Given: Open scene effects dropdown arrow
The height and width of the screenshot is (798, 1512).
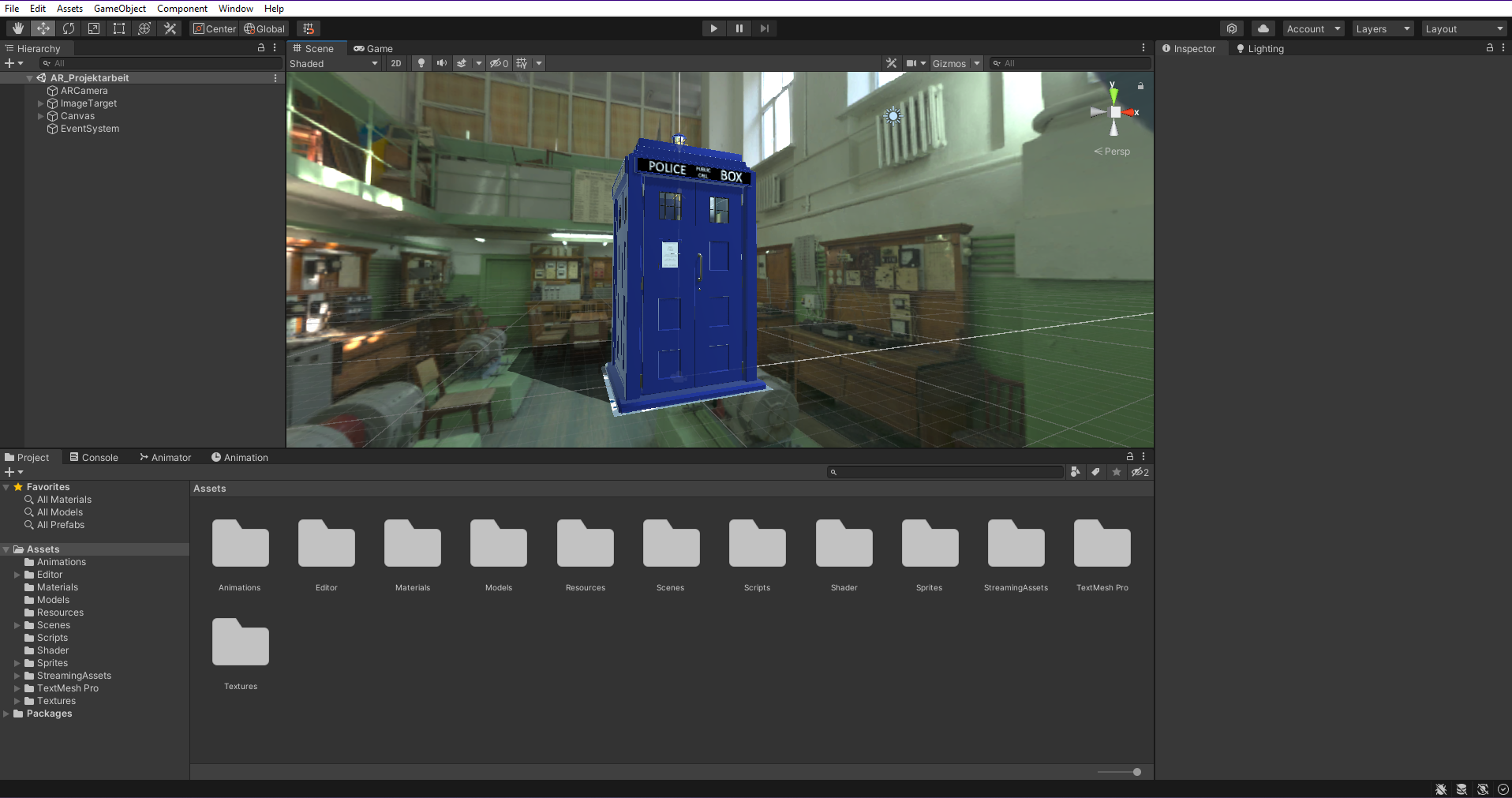Looking at the screenshot, I should pos(478,63).
